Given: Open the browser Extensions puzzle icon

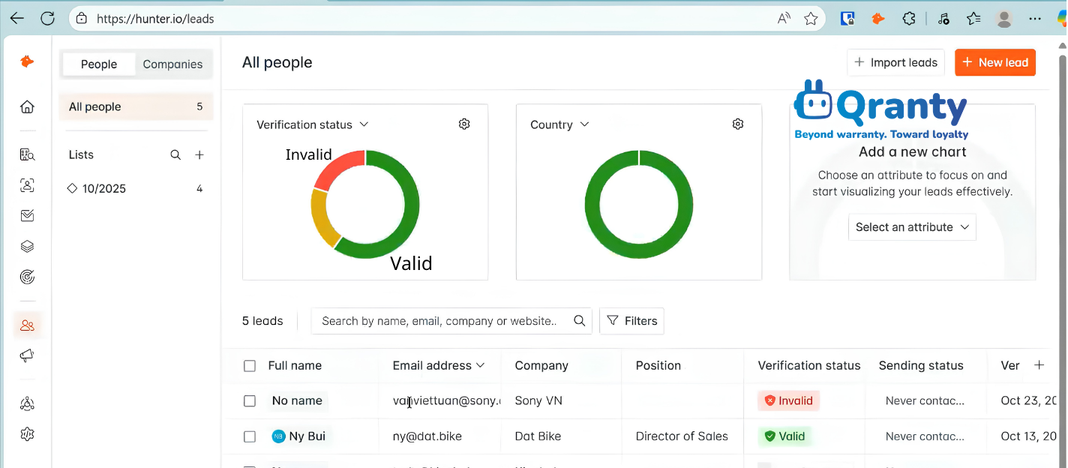Looking at the screenshot, I should coord(909,18).
